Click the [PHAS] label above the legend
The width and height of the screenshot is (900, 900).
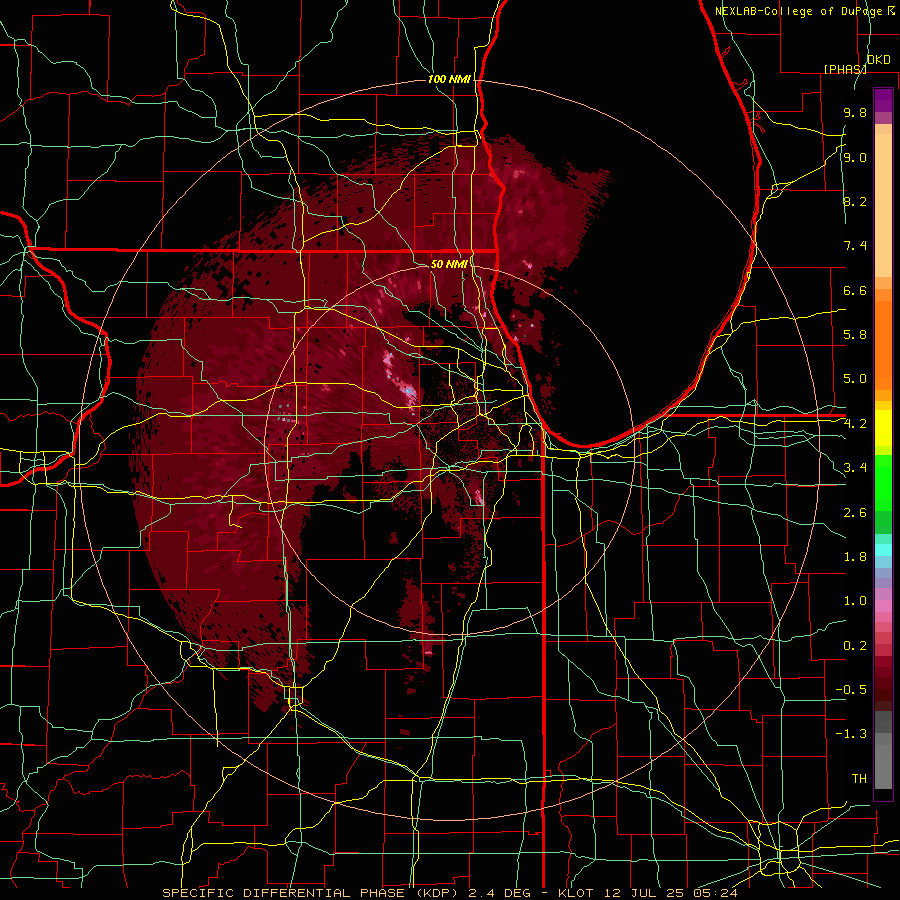[845, 69]
